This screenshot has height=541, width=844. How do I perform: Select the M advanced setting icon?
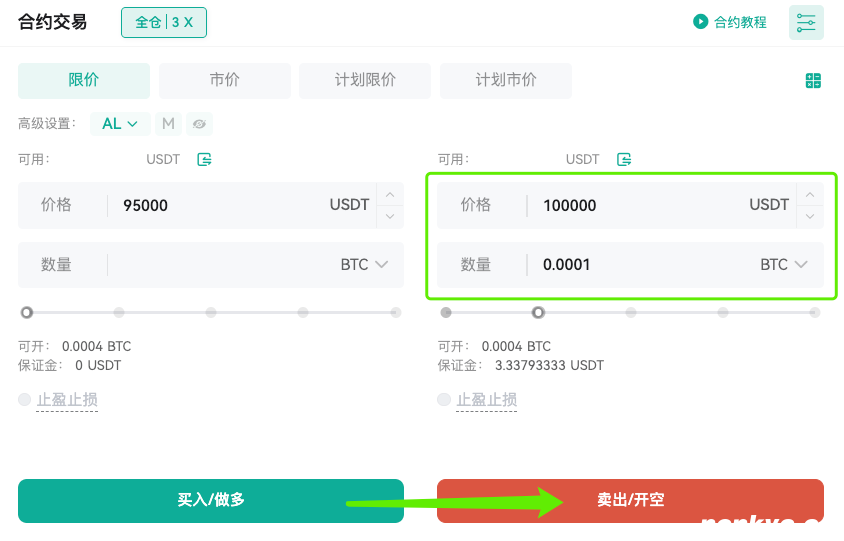pos(168,124)
